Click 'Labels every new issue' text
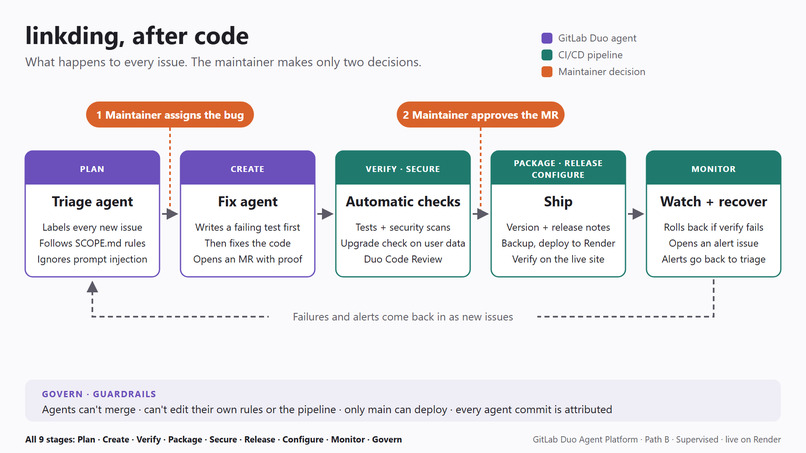The width and height of the screenshot is (806, 453). 92,227
